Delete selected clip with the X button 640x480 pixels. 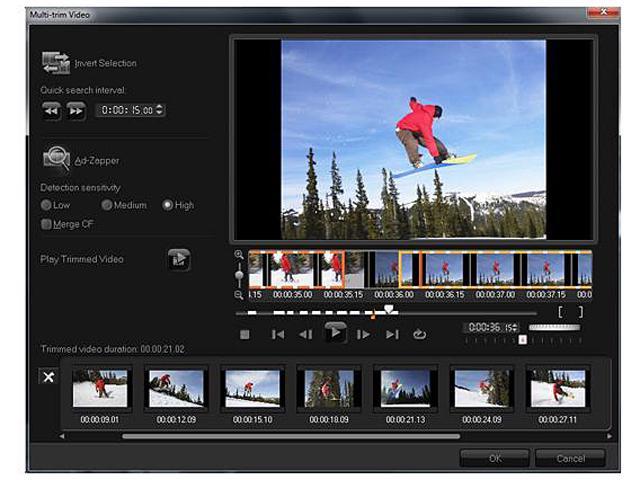coord(47,377)
